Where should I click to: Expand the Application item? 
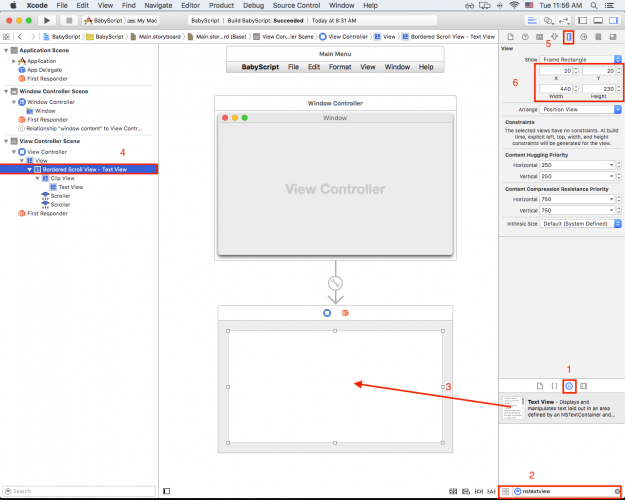coord(14,61)
